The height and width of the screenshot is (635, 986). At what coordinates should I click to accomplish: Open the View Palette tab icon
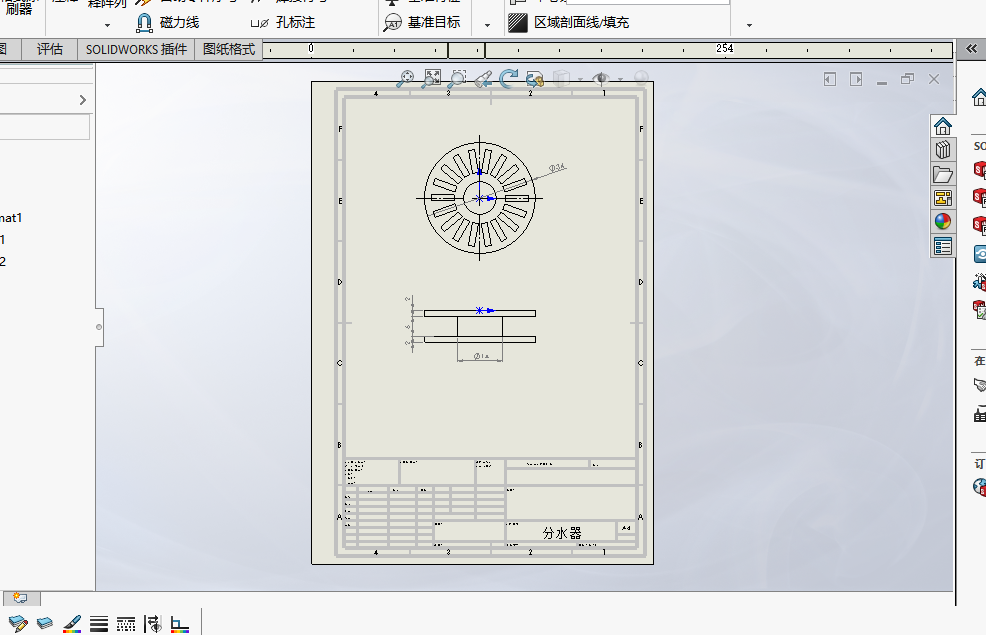point(943,198)
